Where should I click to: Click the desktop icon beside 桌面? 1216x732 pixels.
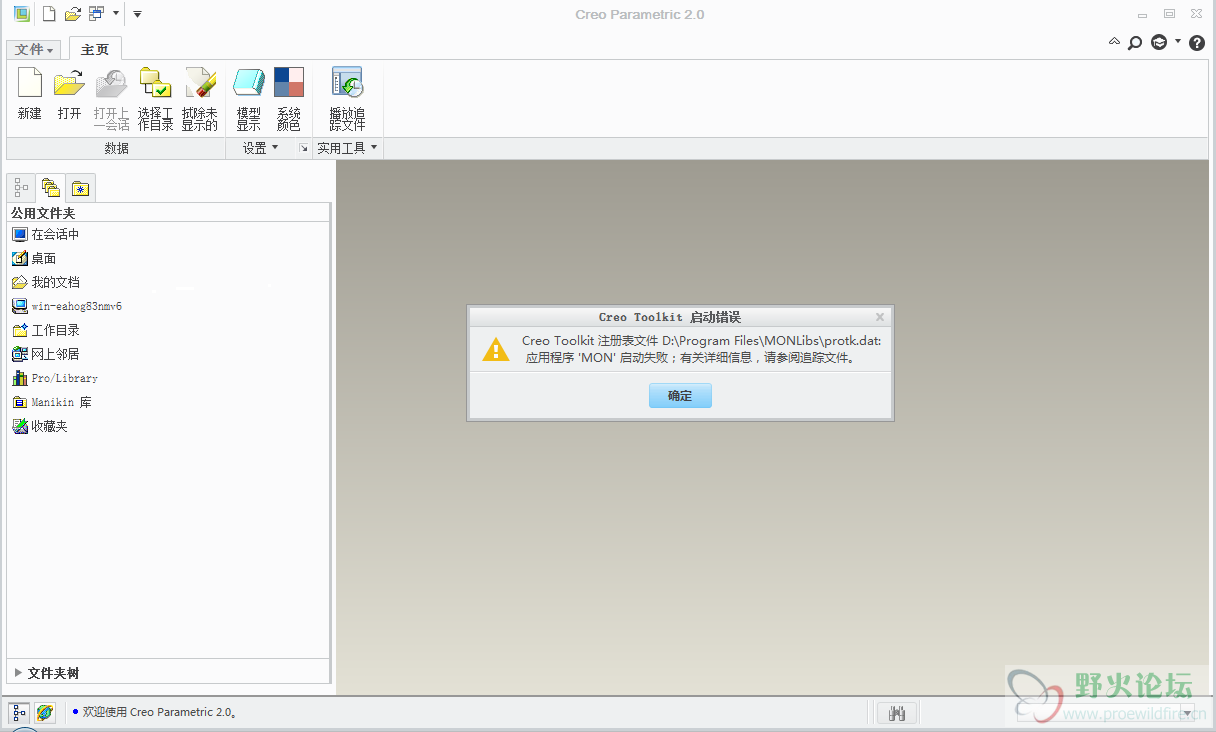(20, 258)
